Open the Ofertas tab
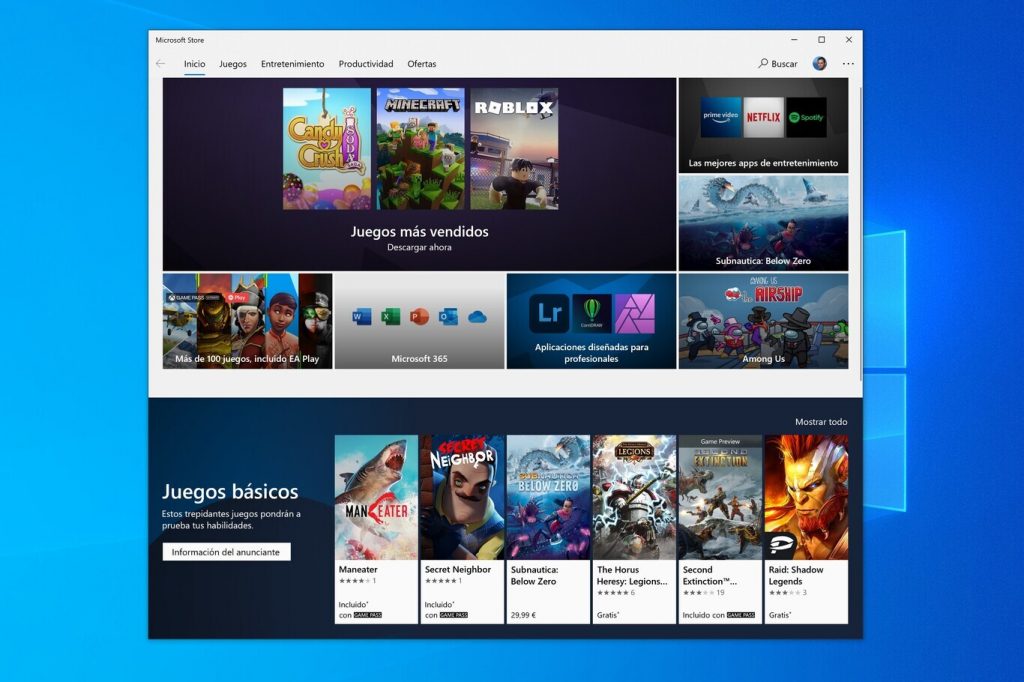The height and width of the screenshot is (682, 1024). click(421, 64)
